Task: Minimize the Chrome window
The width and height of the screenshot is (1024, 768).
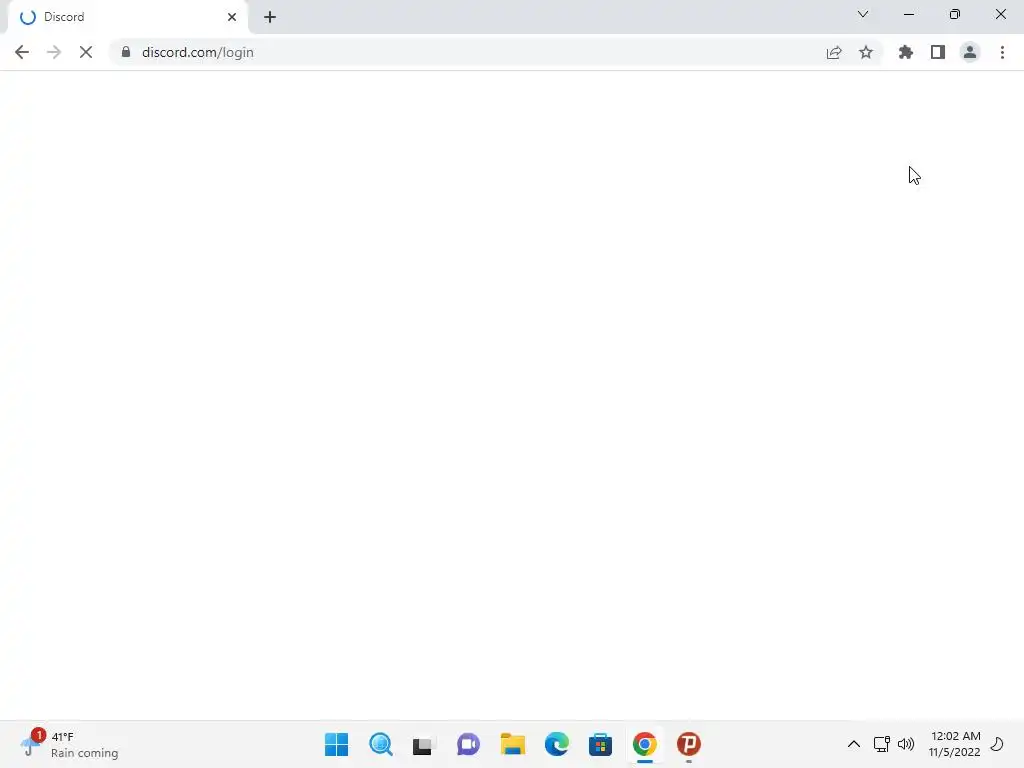Action: (909, 14)
